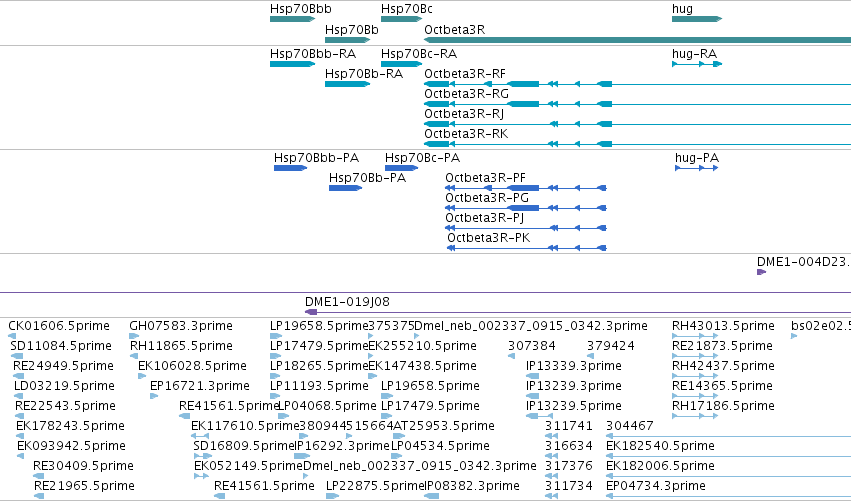Click the Hsp70Bb-RA transcript glyph
The image size is (851, 501).
(347, 84)
